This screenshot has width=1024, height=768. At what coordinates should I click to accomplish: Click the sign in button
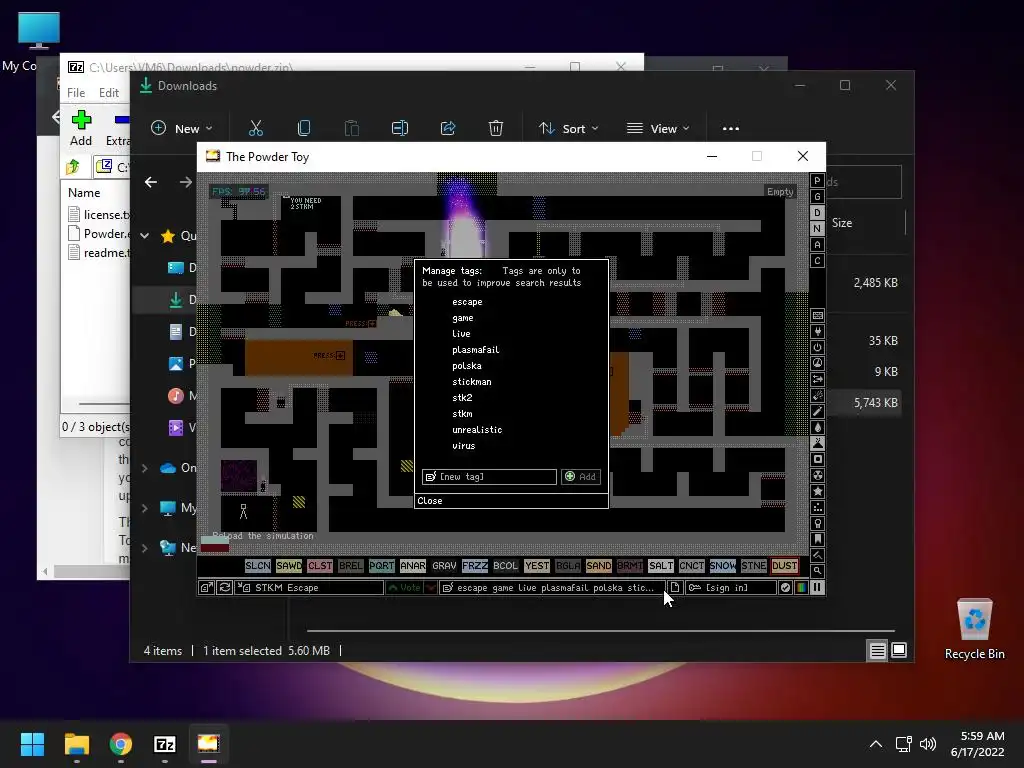pyautogui.click(x=731, y=588)
